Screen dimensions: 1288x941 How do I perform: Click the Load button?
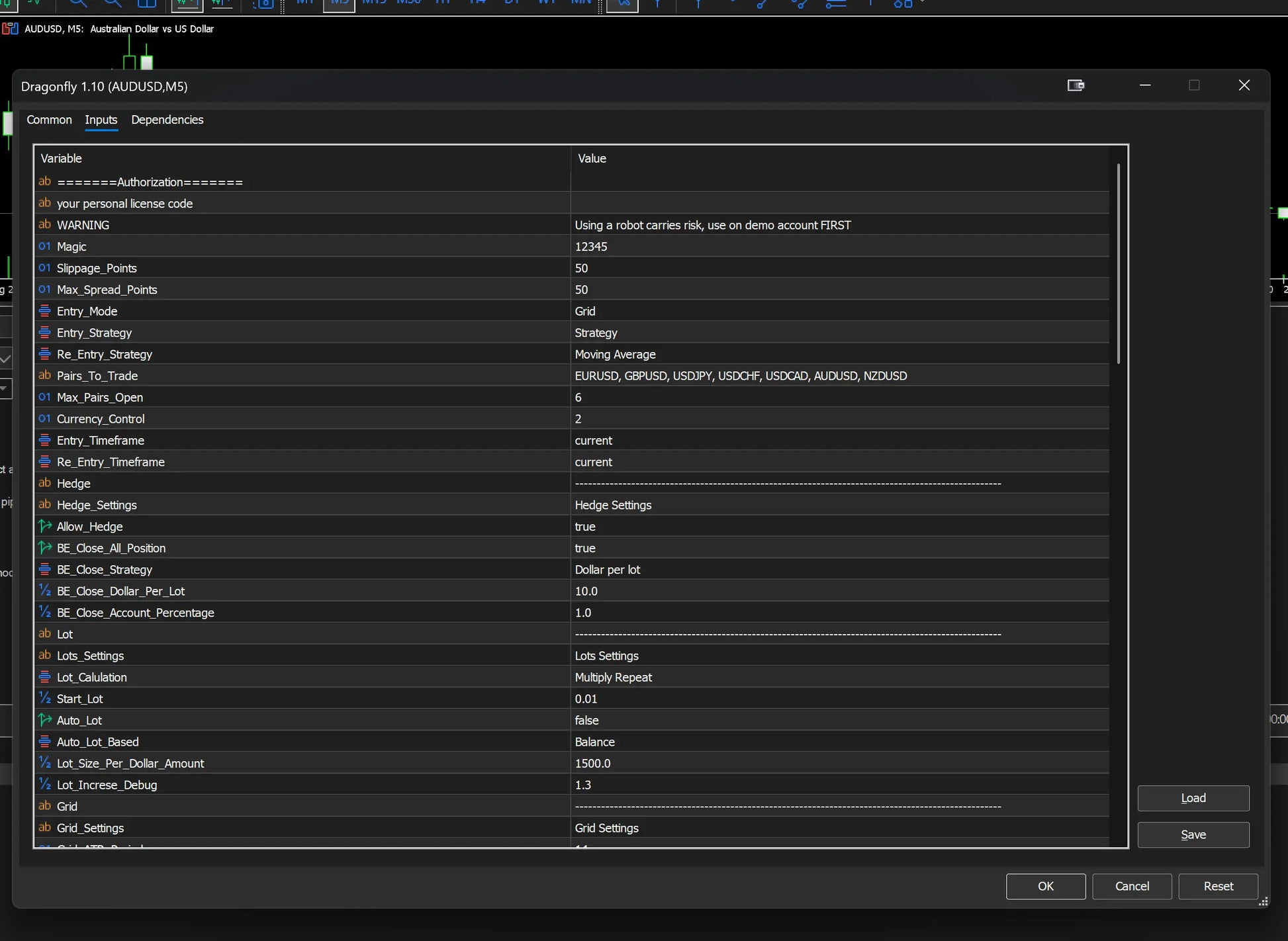tap(1193, 798)
